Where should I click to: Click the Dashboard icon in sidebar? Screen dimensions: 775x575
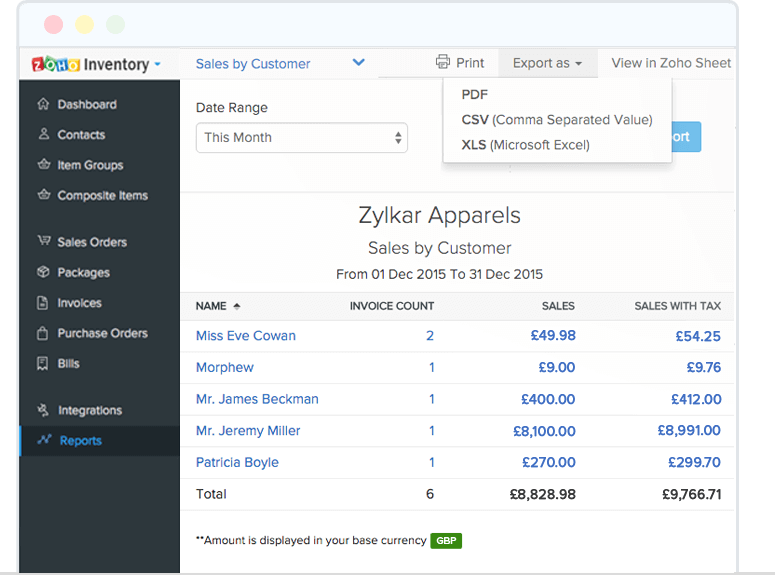pyautogui.click(x=43, y=104)
